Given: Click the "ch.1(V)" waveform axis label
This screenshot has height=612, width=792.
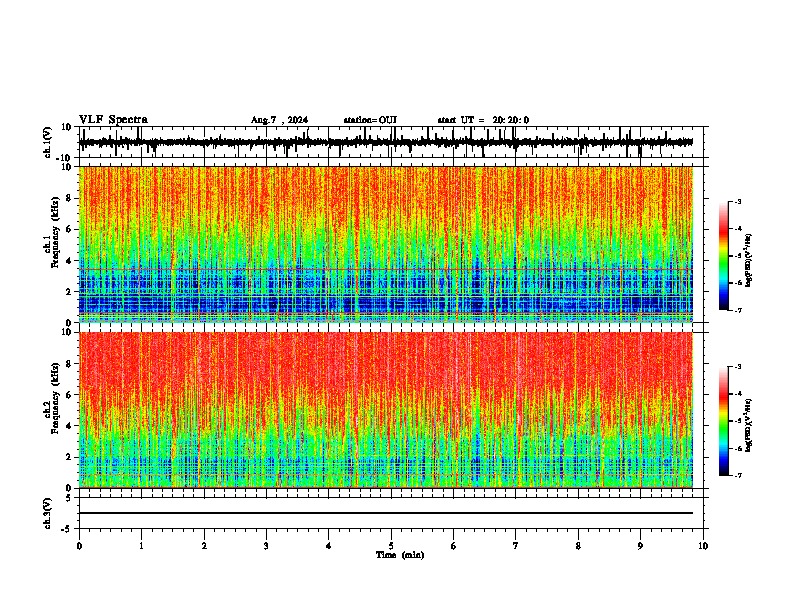Looking at the screenshot, I should coord(48,142).
